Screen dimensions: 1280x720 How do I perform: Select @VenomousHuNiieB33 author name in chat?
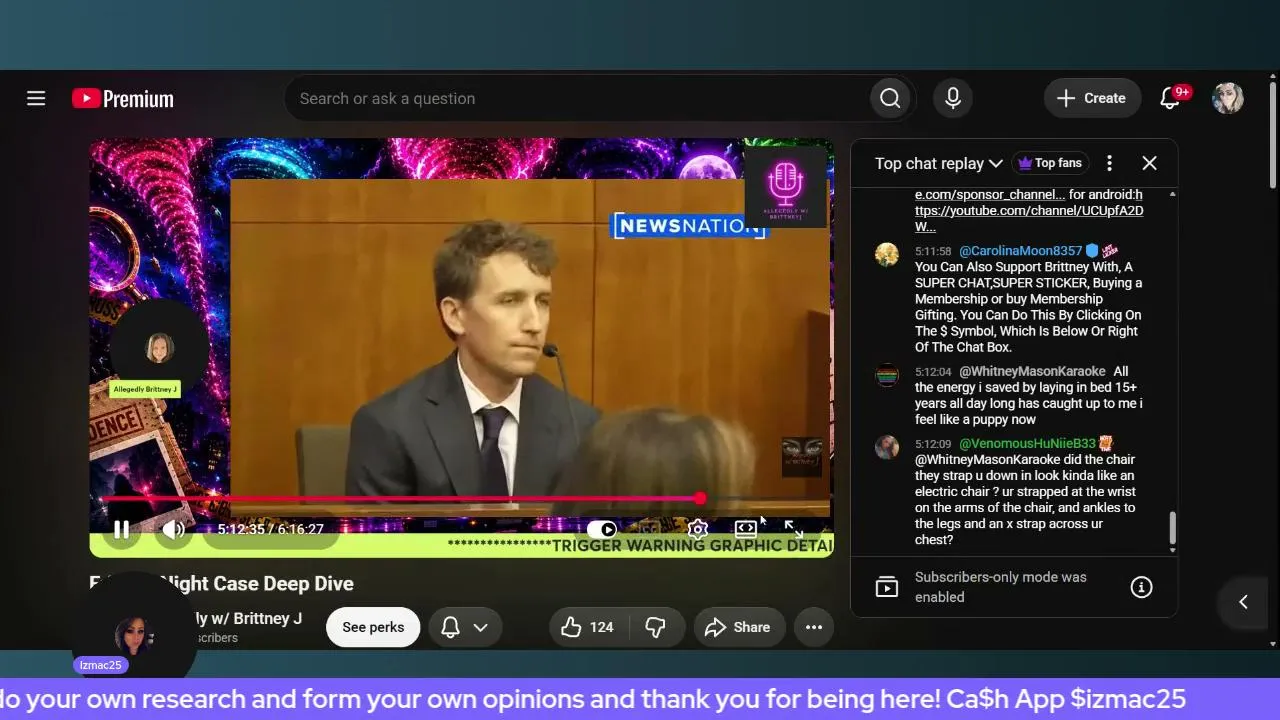[1027, 443]
